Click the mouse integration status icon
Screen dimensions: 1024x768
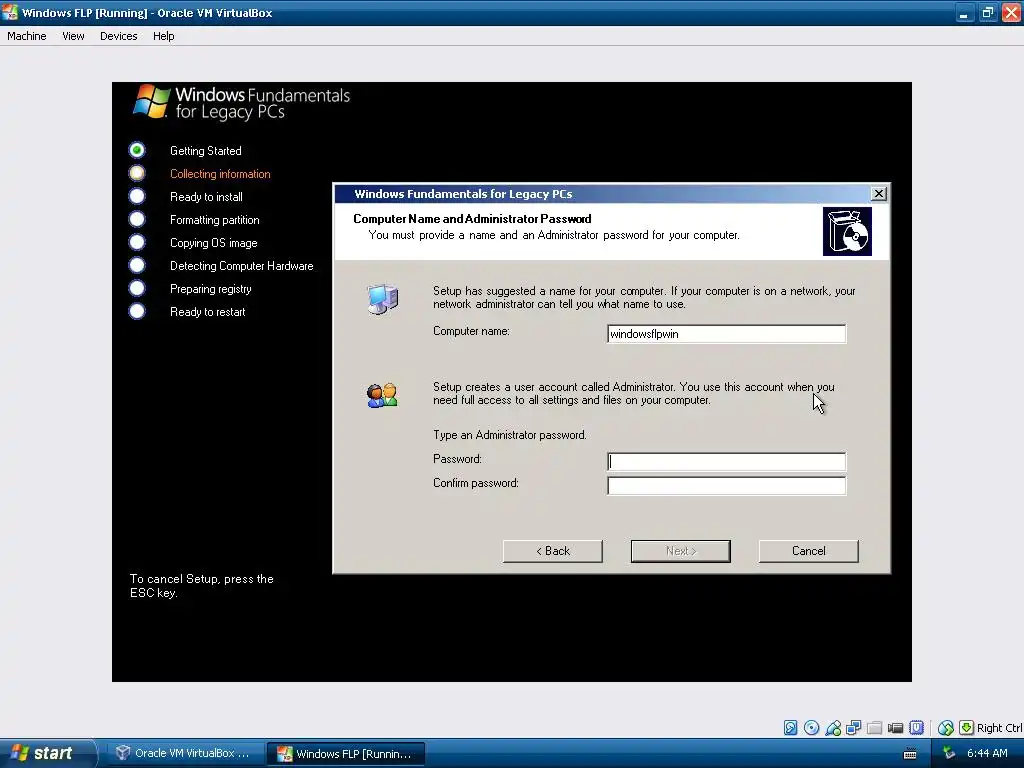[x=946, y=728]
